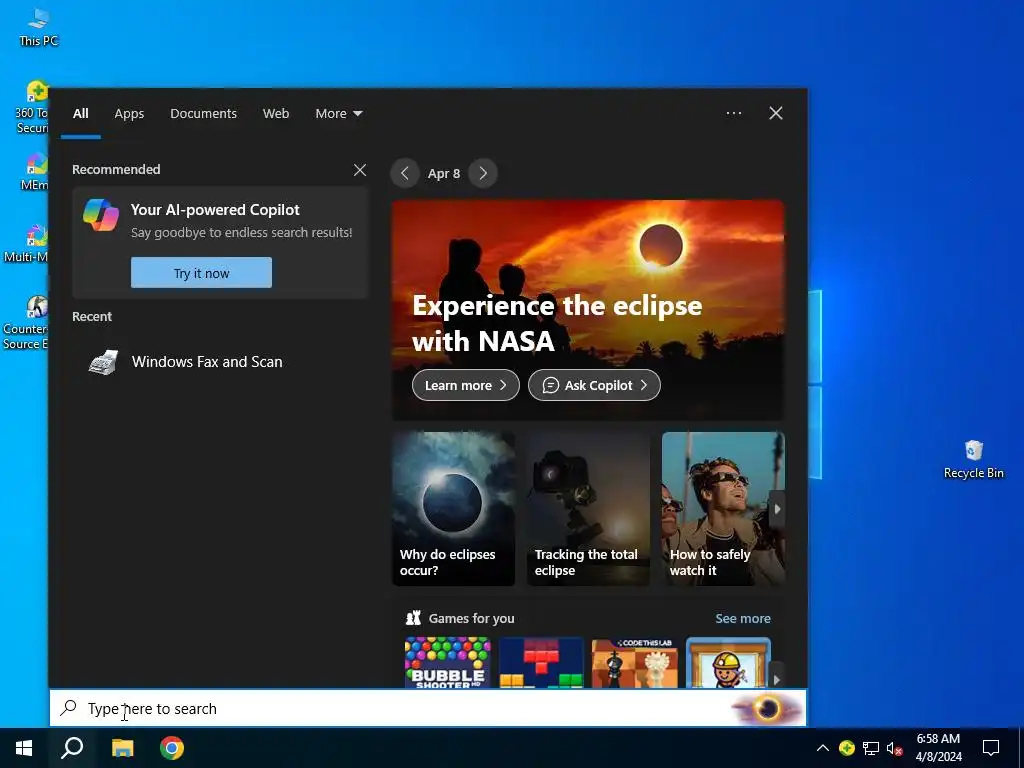This screenshot has height=768, width=1024.
Task: Open the Recycle Bin desktop icon
Action: tap(973, 460)
